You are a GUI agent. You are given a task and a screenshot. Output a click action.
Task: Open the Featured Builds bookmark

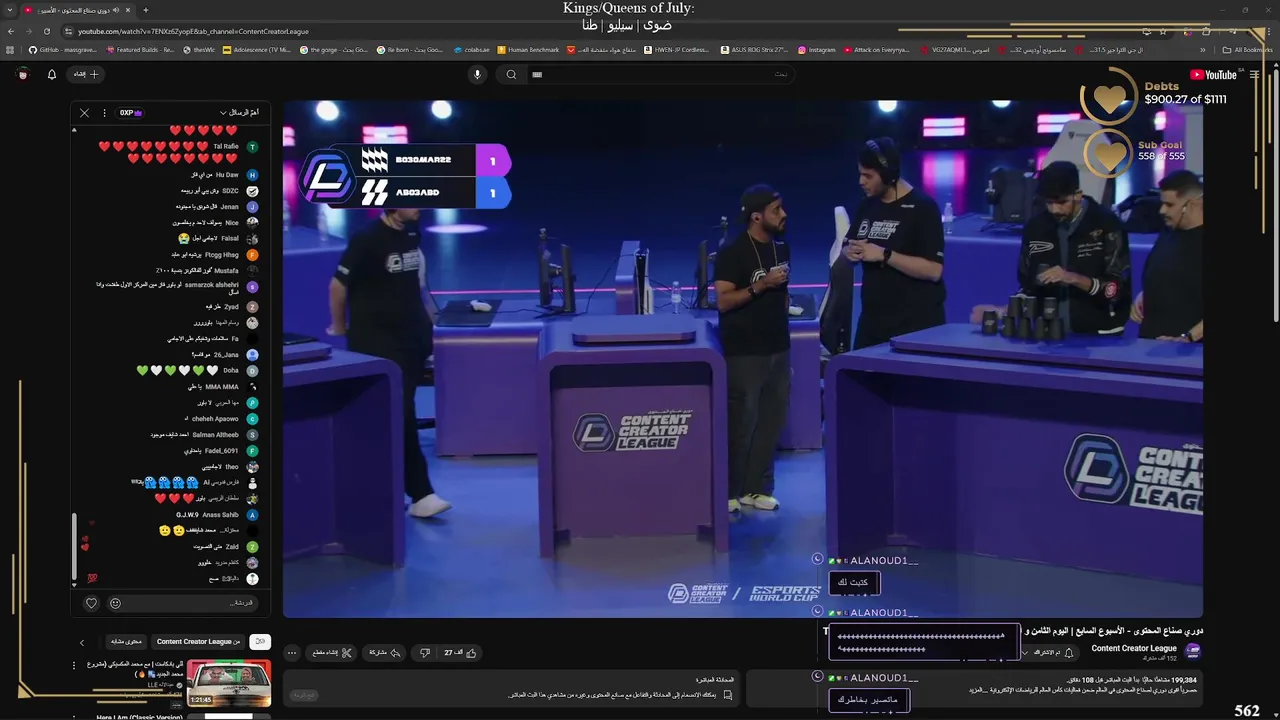click(x=140, y=49)
